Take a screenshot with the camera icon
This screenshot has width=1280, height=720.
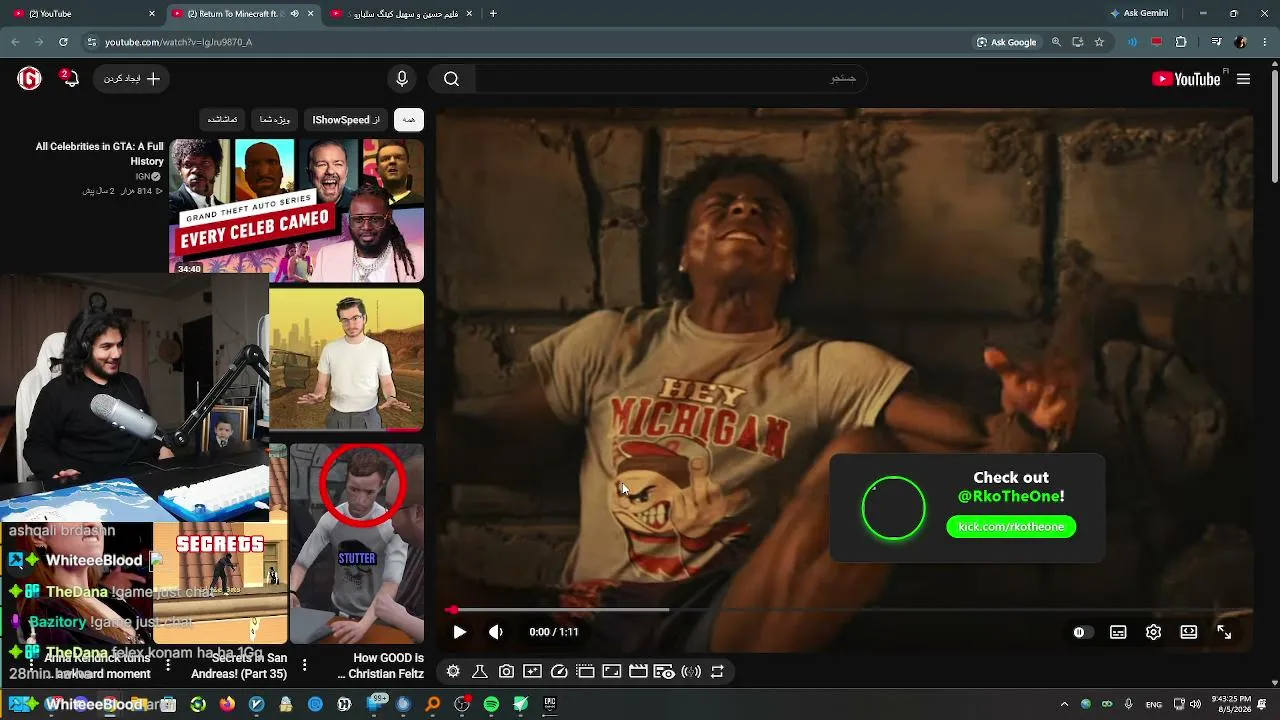pos(506,672)
